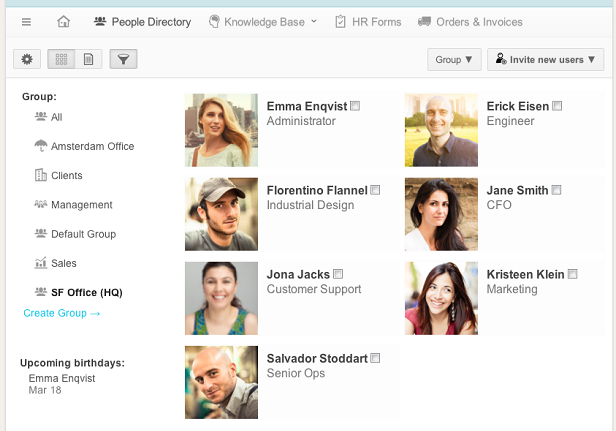Click the Florentino Flannel name

tap(317, 190)
